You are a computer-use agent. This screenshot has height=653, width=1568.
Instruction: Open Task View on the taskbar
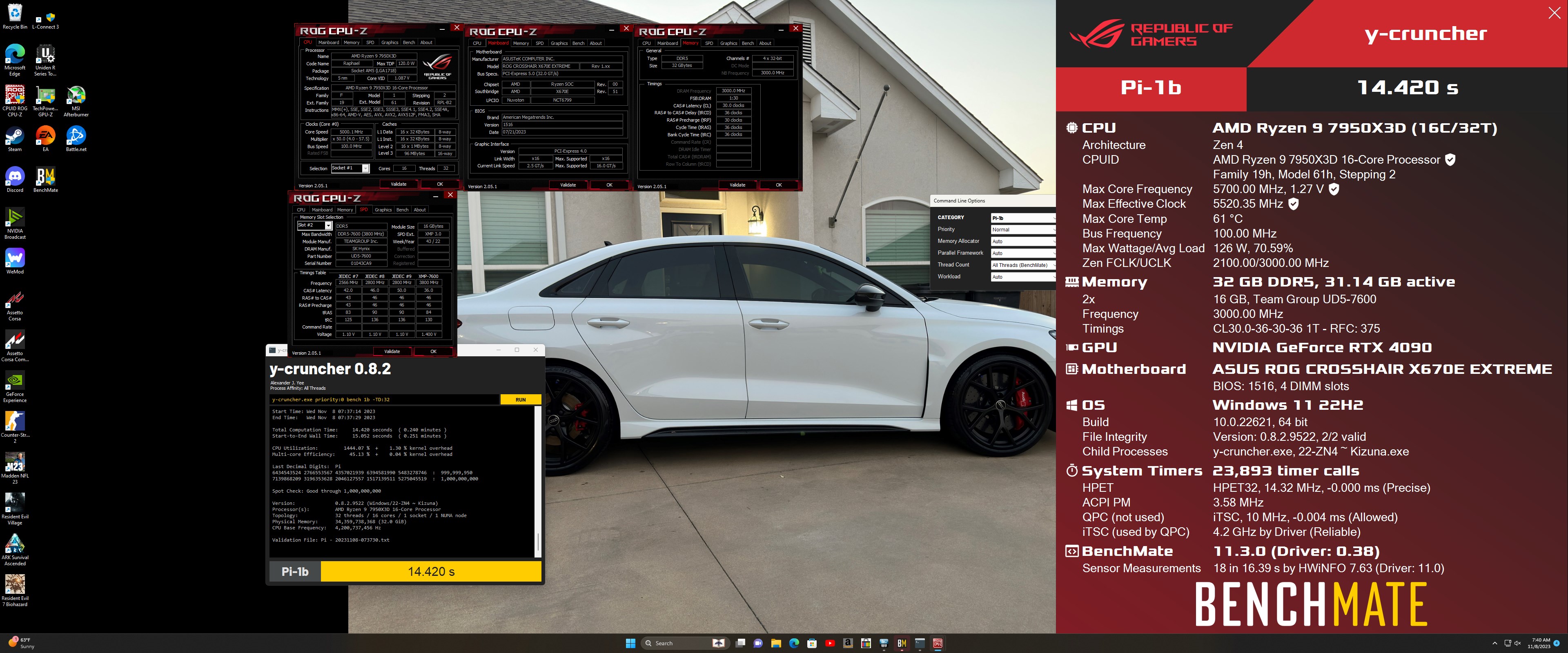point(740,643)
